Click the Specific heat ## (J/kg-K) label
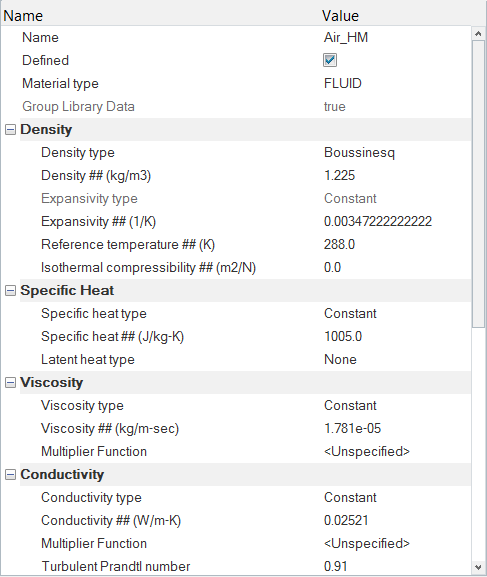The width and height of the screenshot is (487, 577). pyautogui.click(x=112, y=337)
